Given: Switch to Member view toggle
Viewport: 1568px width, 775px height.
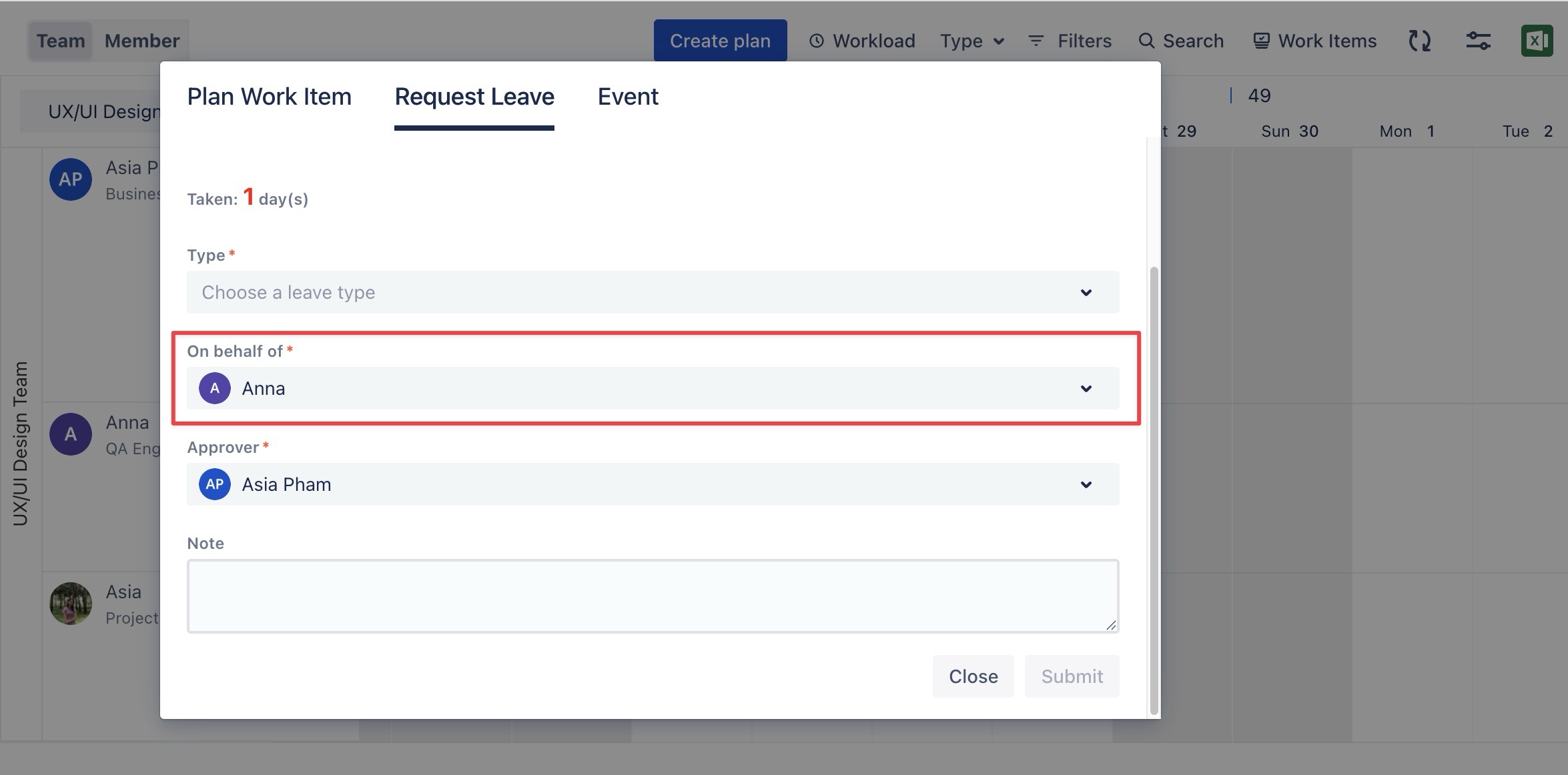Looking at the screenshot, I should 142,41.
